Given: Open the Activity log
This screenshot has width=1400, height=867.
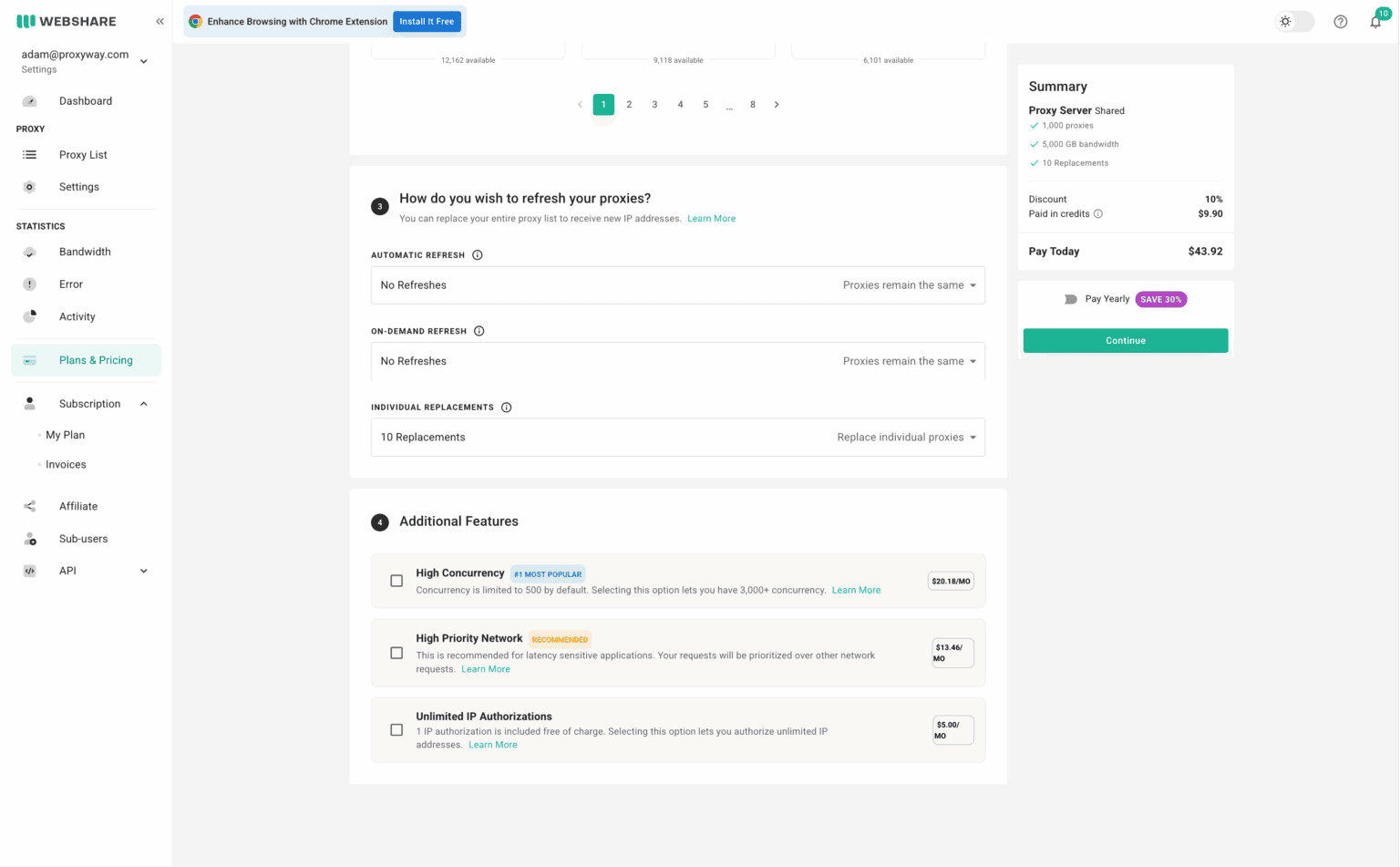Looking at the screenshot, I should pyautogui.click(x=77, y=316).
